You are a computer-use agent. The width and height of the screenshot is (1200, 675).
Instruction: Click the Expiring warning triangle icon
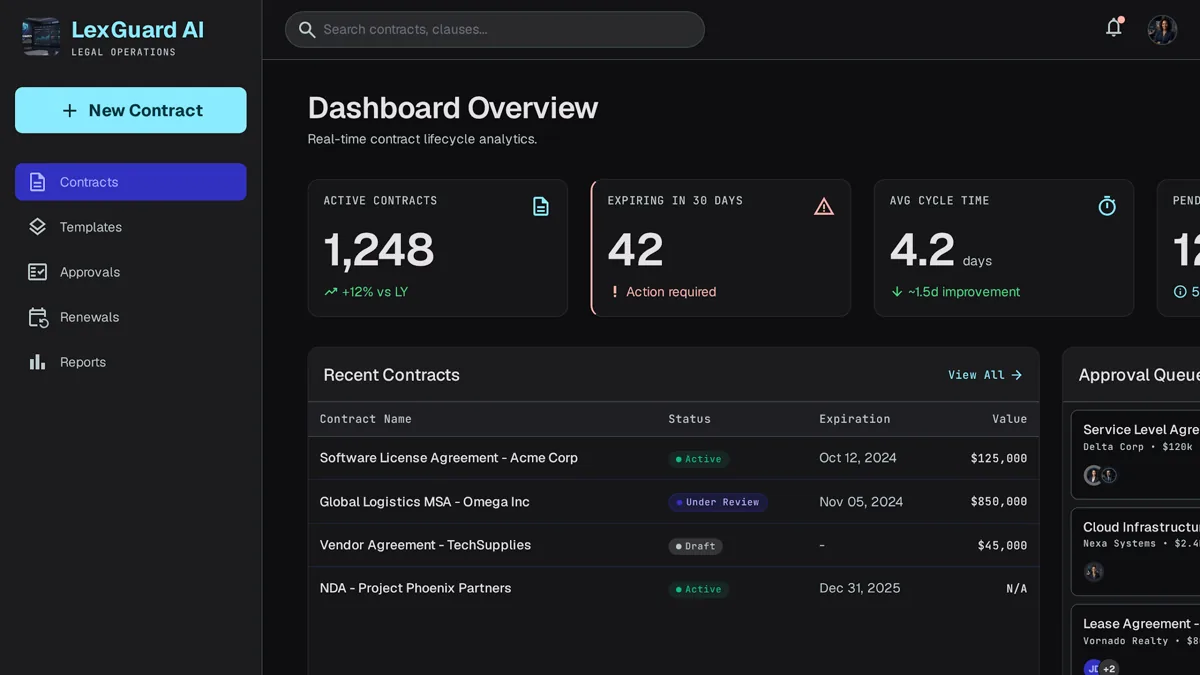824,206
